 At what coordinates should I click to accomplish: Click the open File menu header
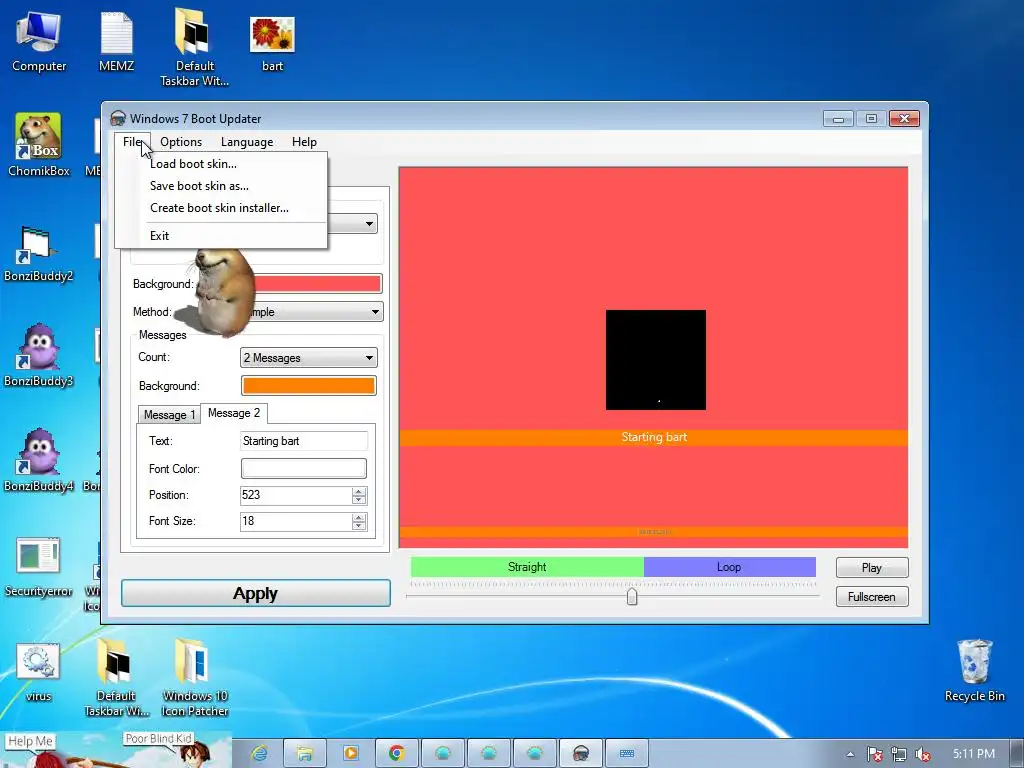[x=133, y=142]
